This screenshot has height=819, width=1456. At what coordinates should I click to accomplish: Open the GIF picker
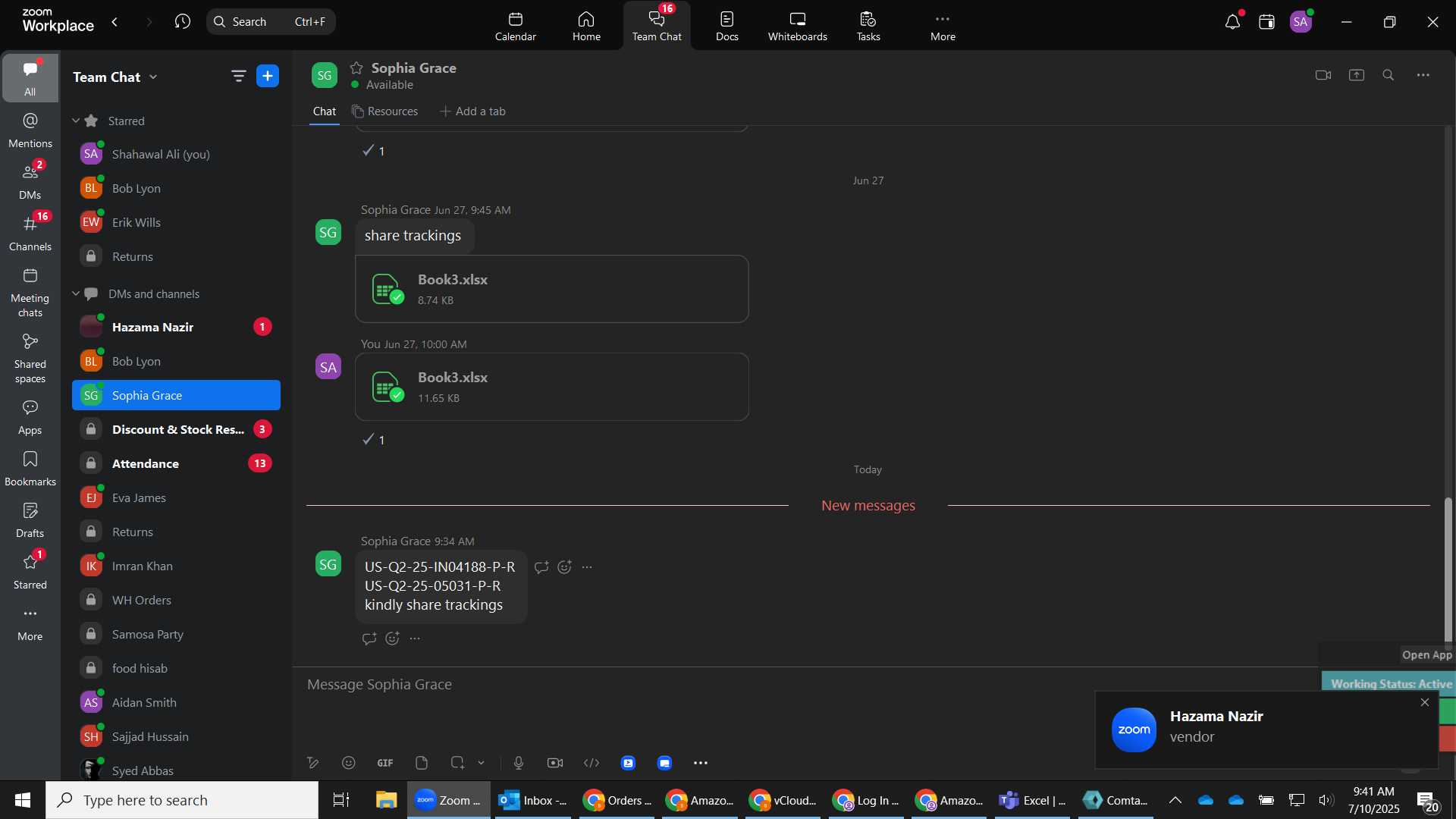[385, 763]
